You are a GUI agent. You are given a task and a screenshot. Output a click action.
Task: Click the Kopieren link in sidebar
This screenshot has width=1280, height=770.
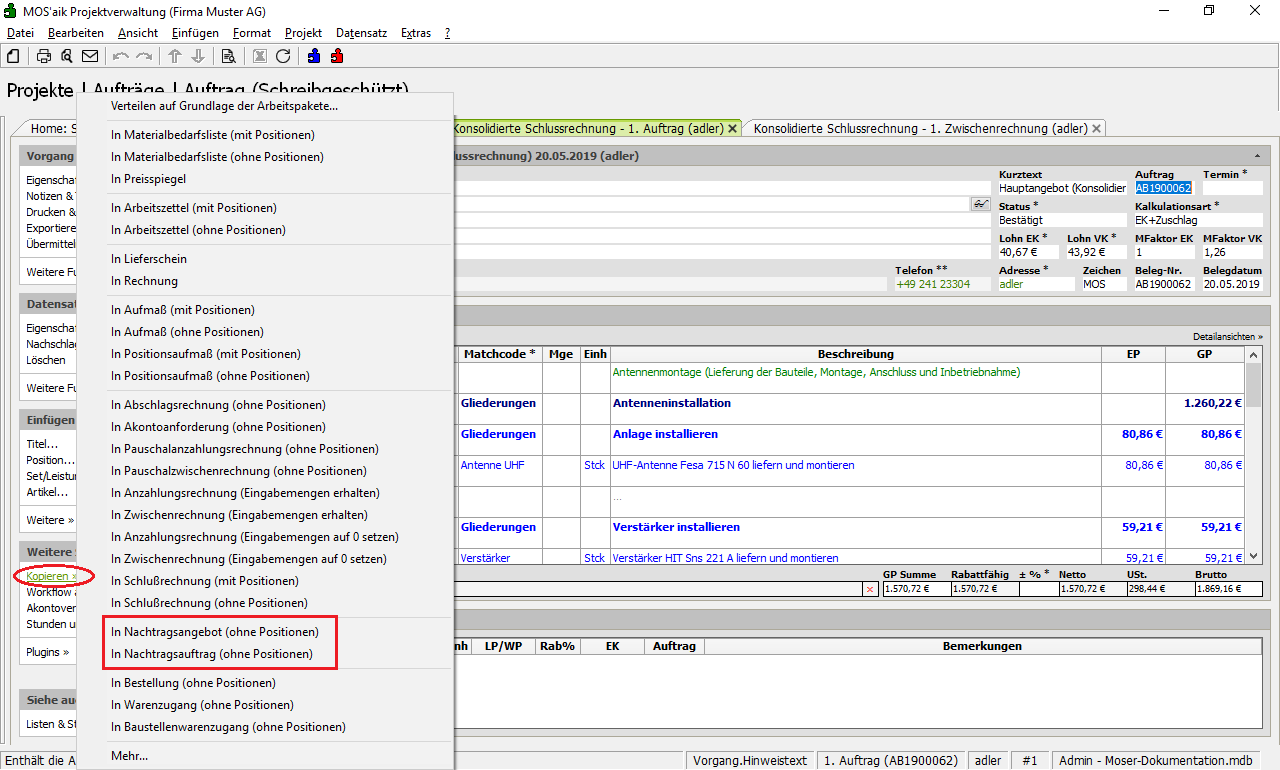pyautogui.click(x=50, y=576)
